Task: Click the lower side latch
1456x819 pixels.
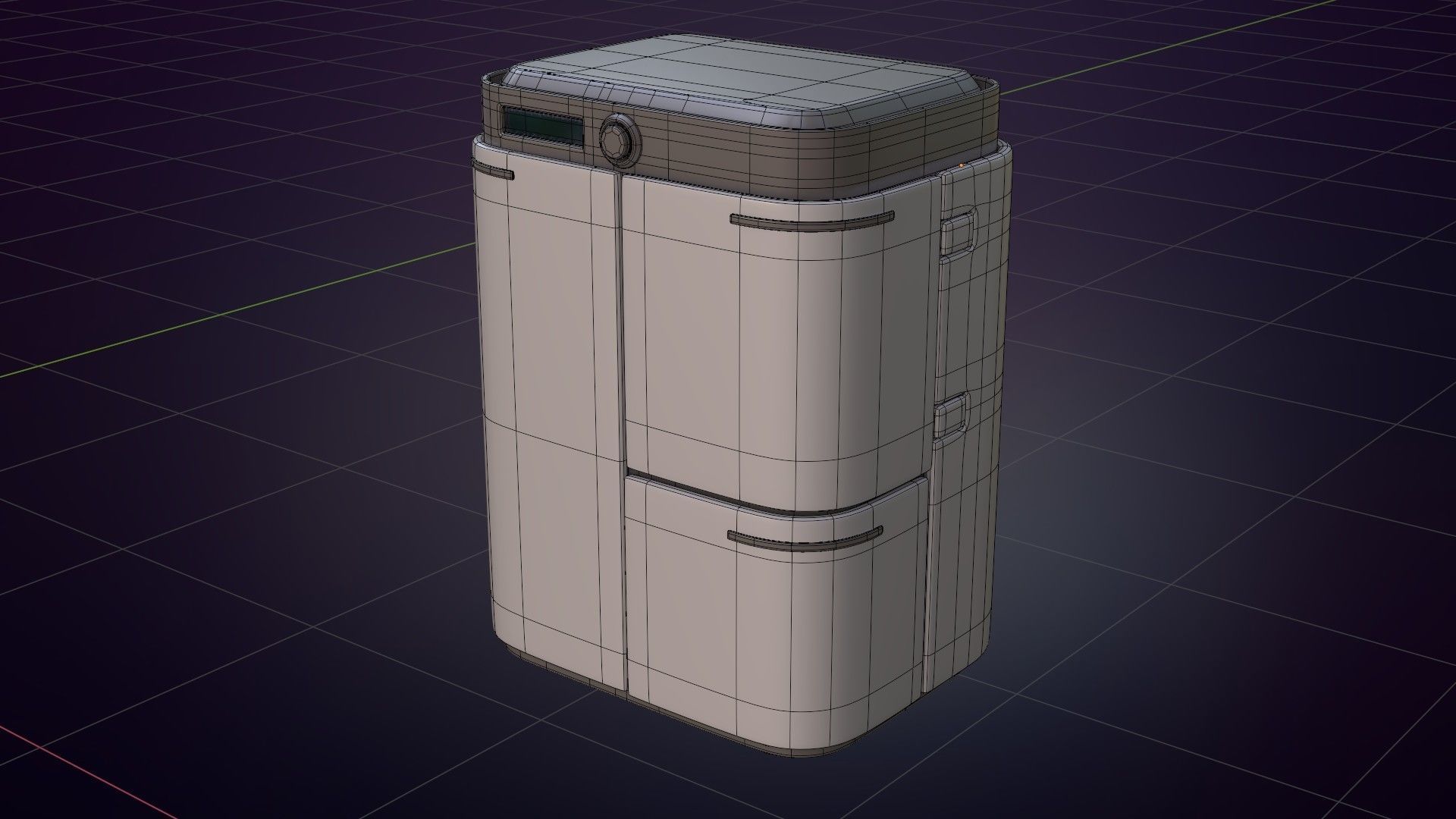Action: pos(952,416)
